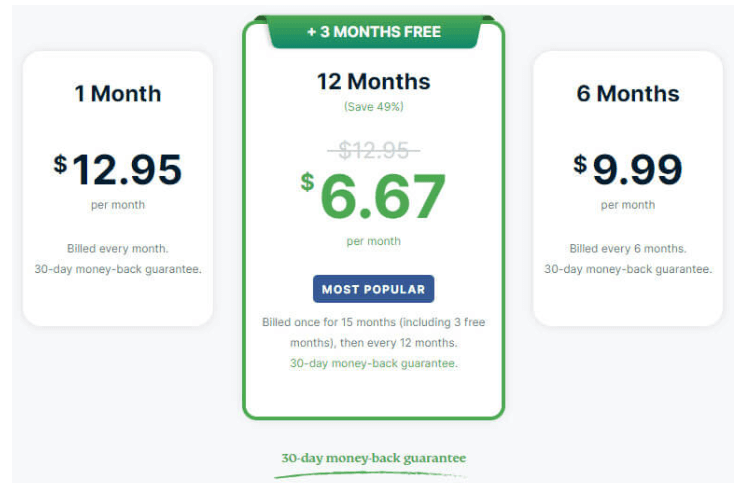The image size is (737, 483).
Task: Click the MOST POPULAR badge
Action: (374, 289)
